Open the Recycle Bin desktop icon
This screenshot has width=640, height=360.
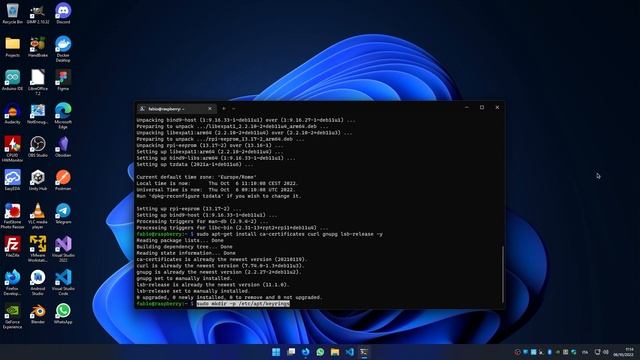click(12, 13)
